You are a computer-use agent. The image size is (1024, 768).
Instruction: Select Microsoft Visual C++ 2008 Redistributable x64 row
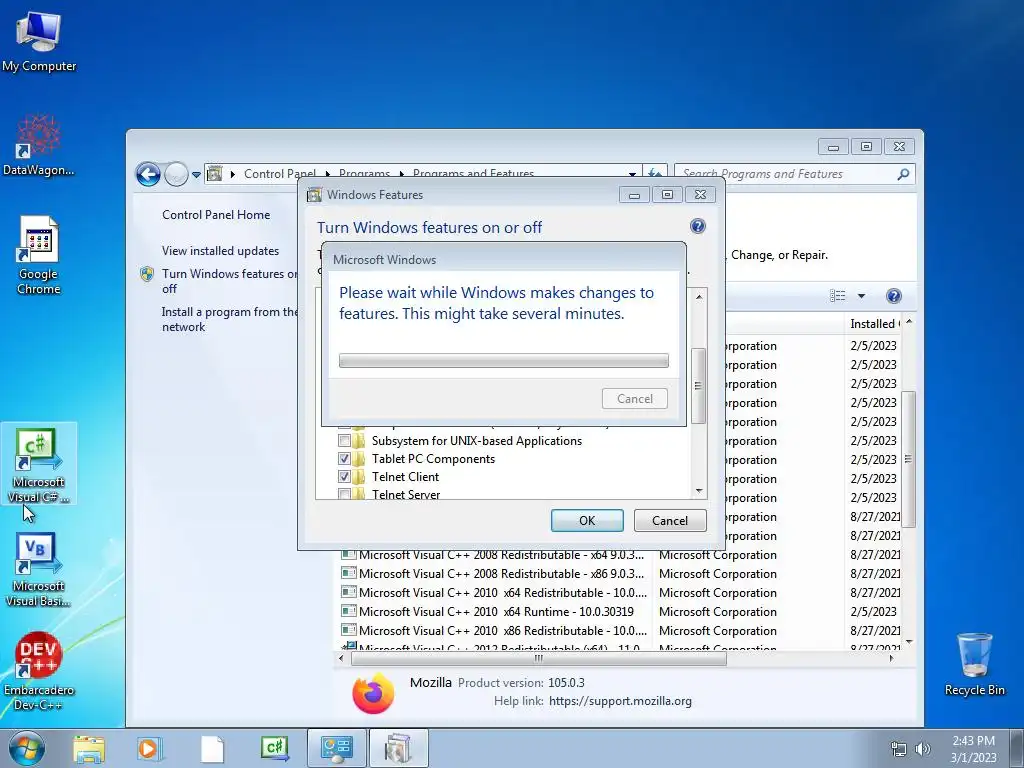tap(618, 555)
